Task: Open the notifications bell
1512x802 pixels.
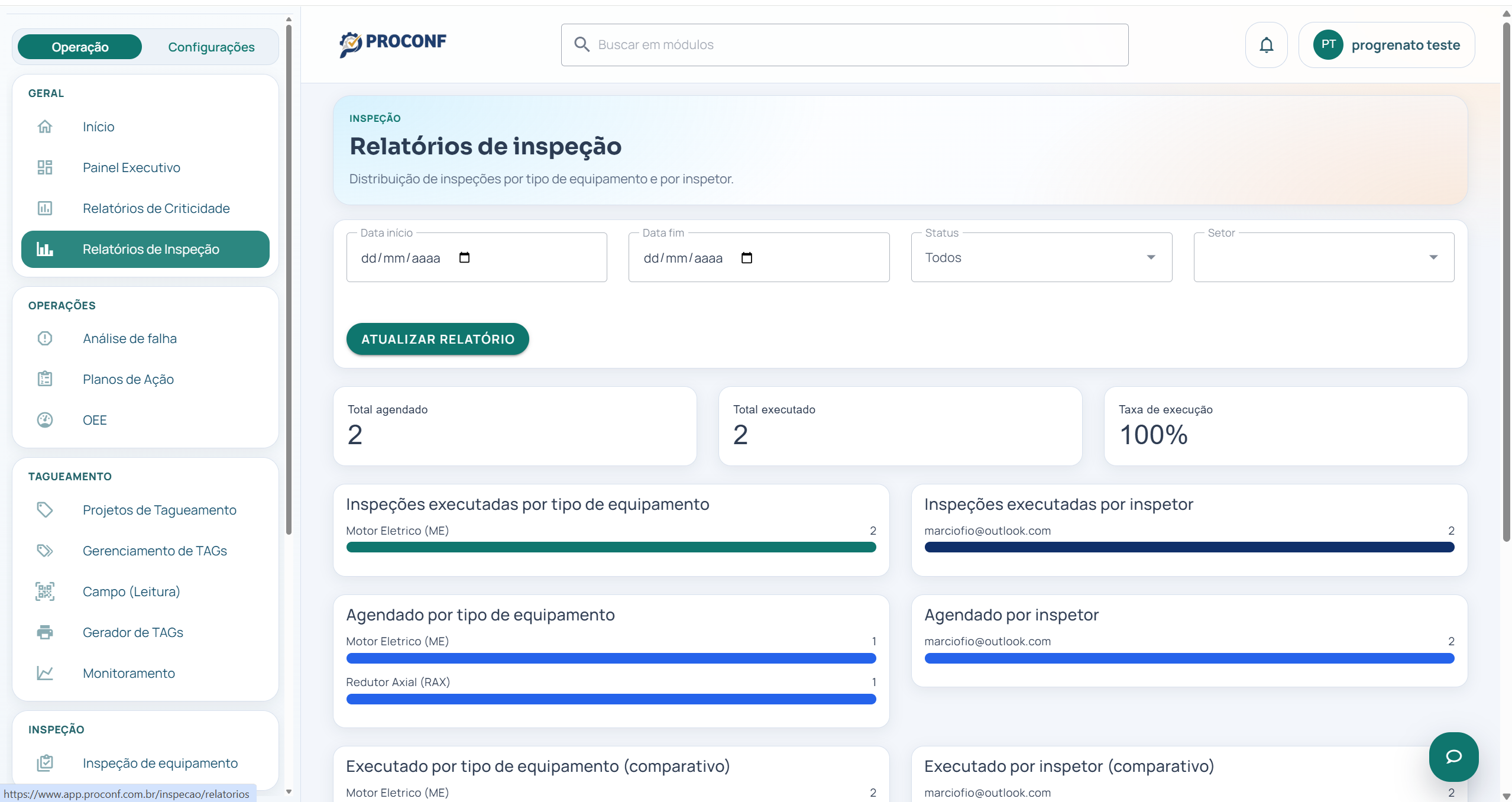Action: pyautogui.click(x=1266, y=44)
